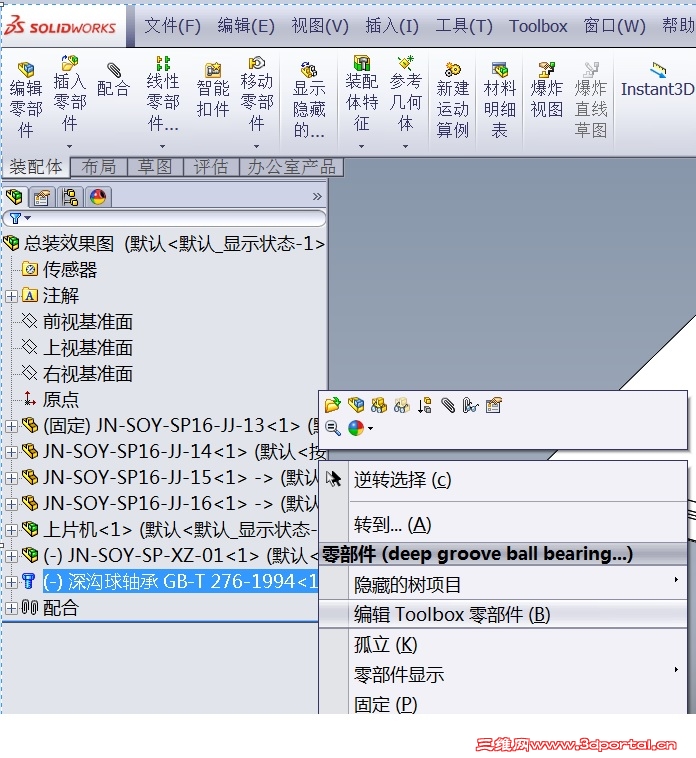Switch to the 评估 tab

pos(211,167)
